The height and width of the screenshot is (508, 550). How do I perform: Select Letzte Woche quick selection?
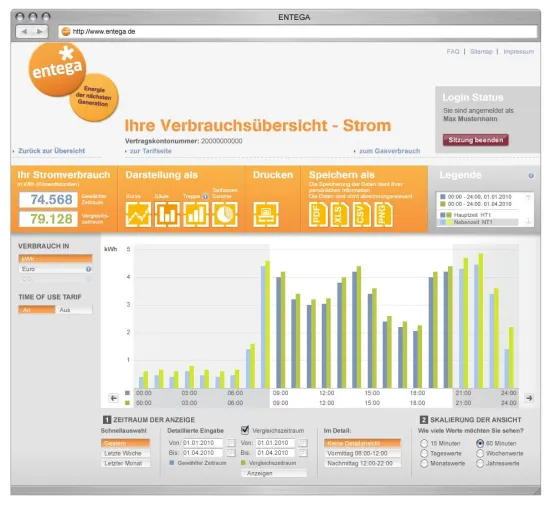click(125, 453)
